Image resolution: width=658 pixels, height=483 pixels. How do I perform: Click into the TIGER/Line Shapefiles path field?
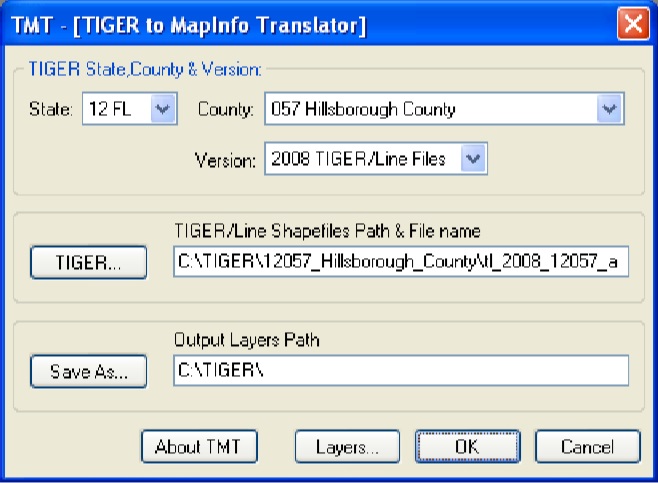coord(400,262)
